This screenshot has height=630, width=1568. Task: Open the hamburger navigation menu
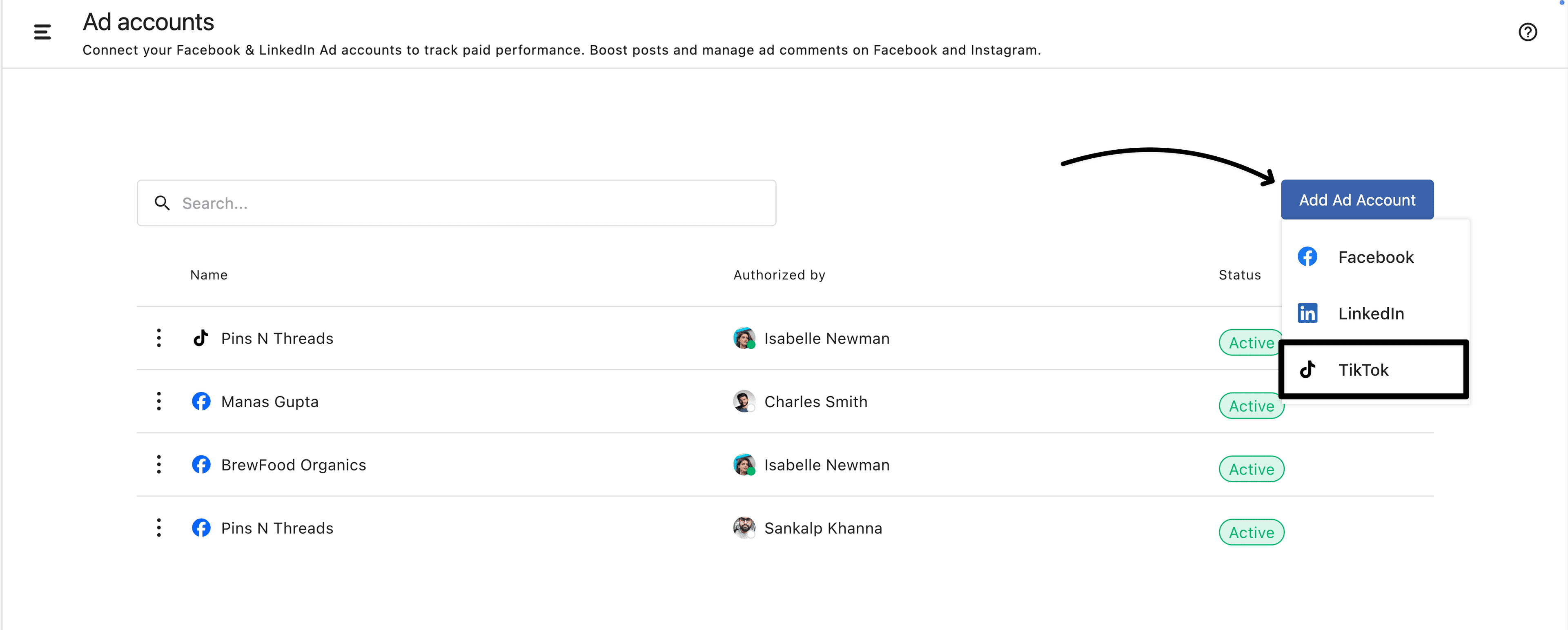[x=42, y=31]
